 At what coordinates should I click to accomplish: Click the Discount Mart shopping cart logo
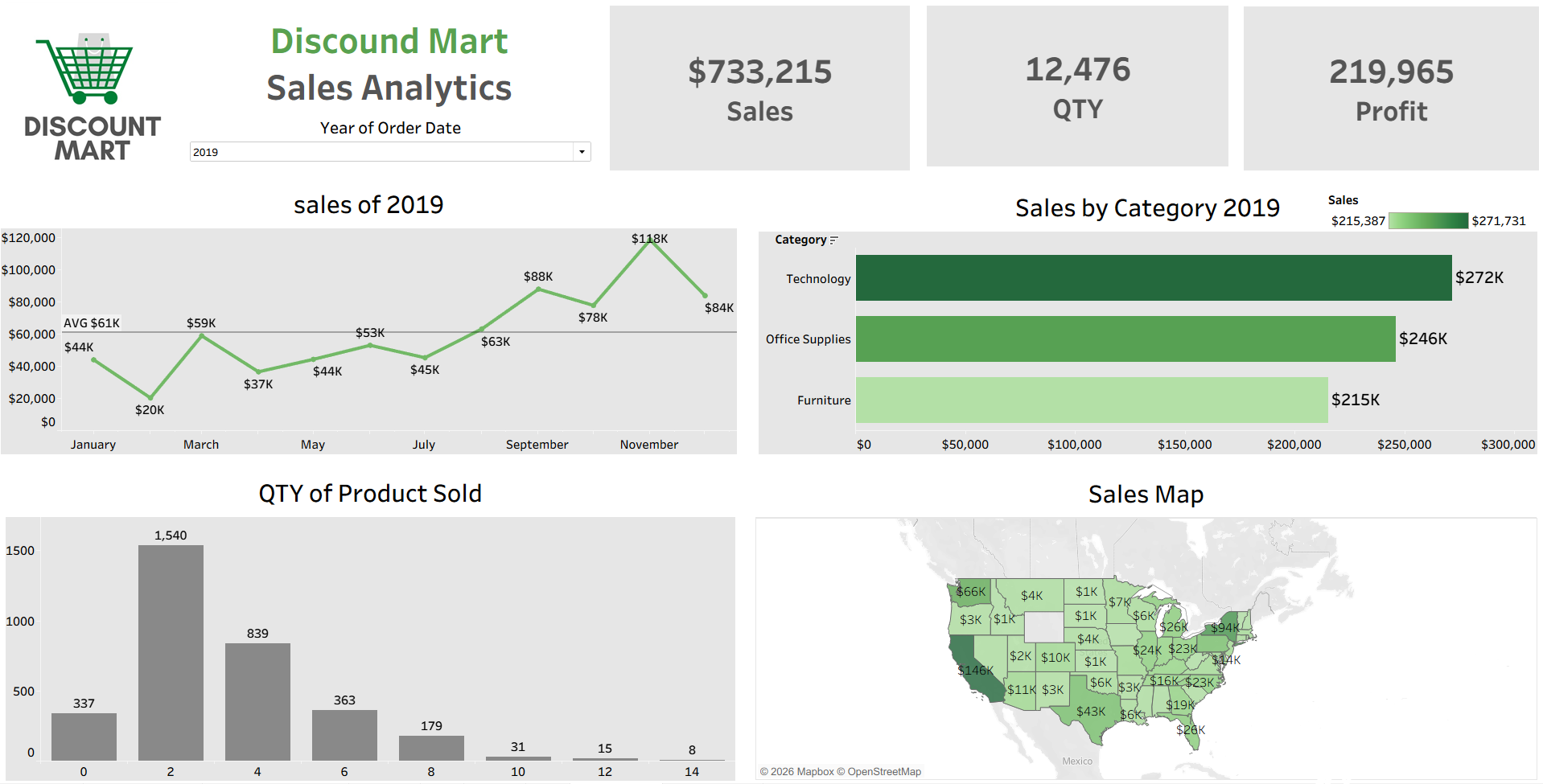tap(92, 96)
